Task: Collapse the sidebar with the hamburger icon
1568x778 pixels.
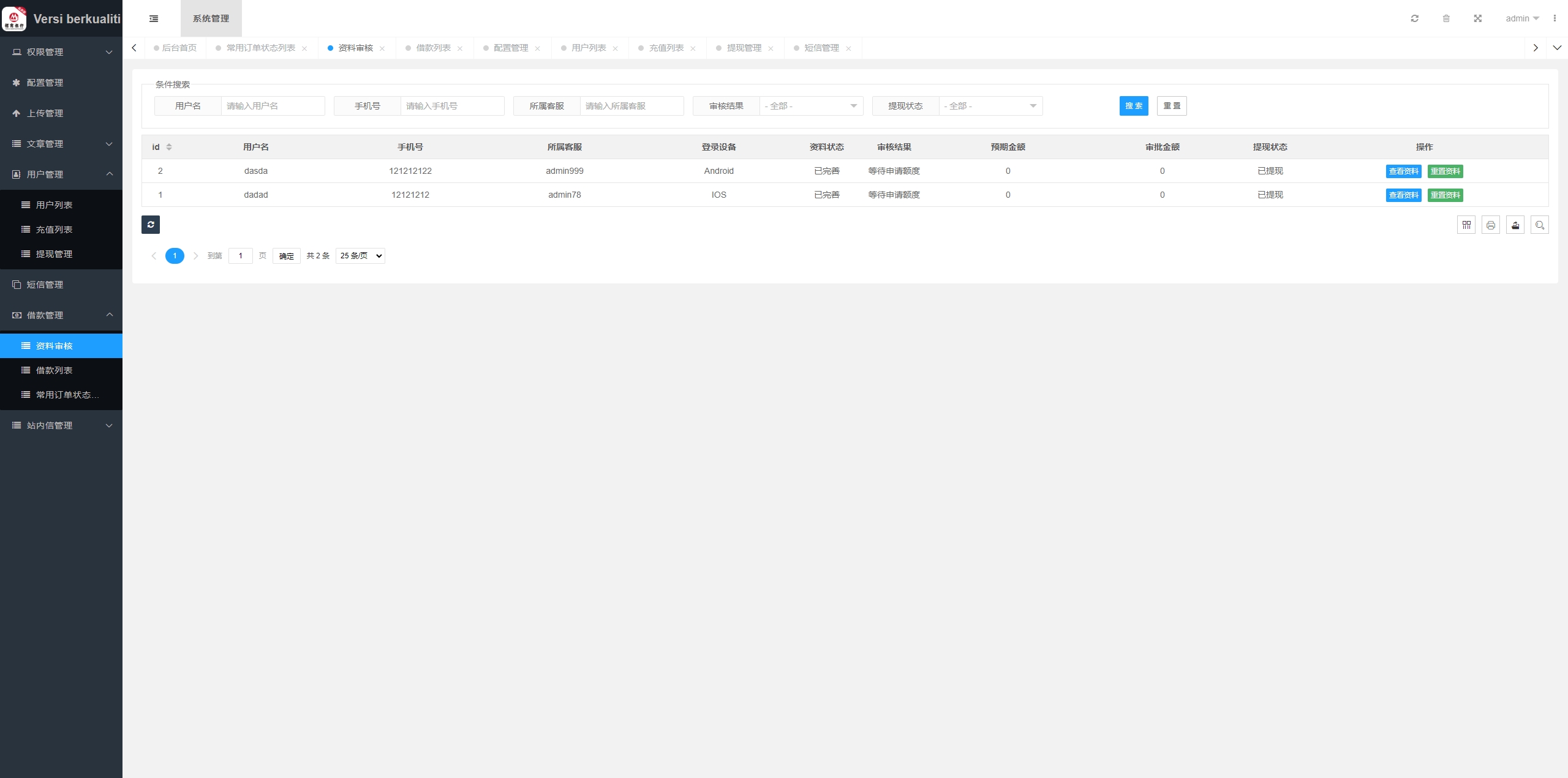Action: pos(154,18)
